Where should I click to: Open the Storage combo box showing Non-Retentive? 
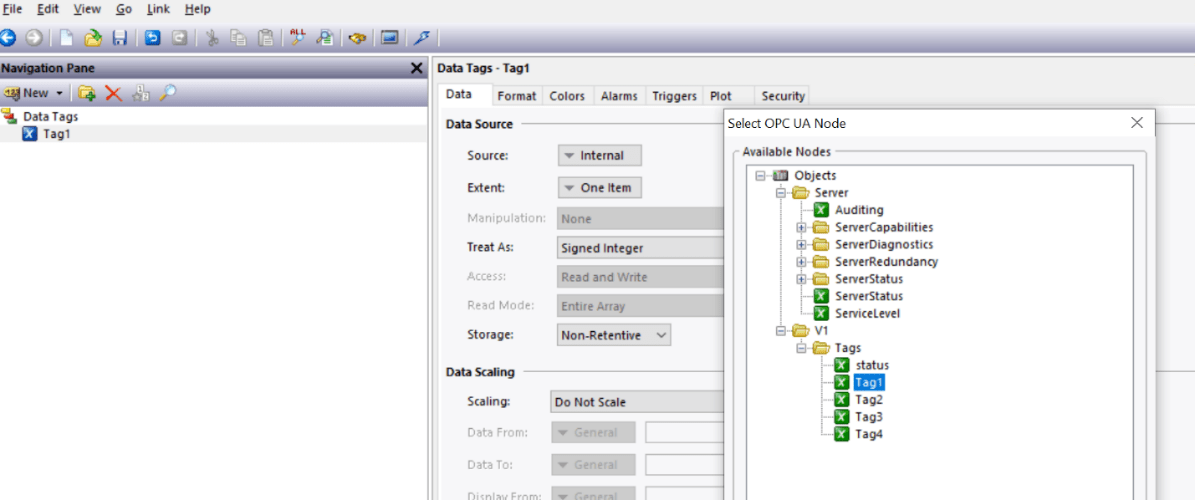point(614,335)
